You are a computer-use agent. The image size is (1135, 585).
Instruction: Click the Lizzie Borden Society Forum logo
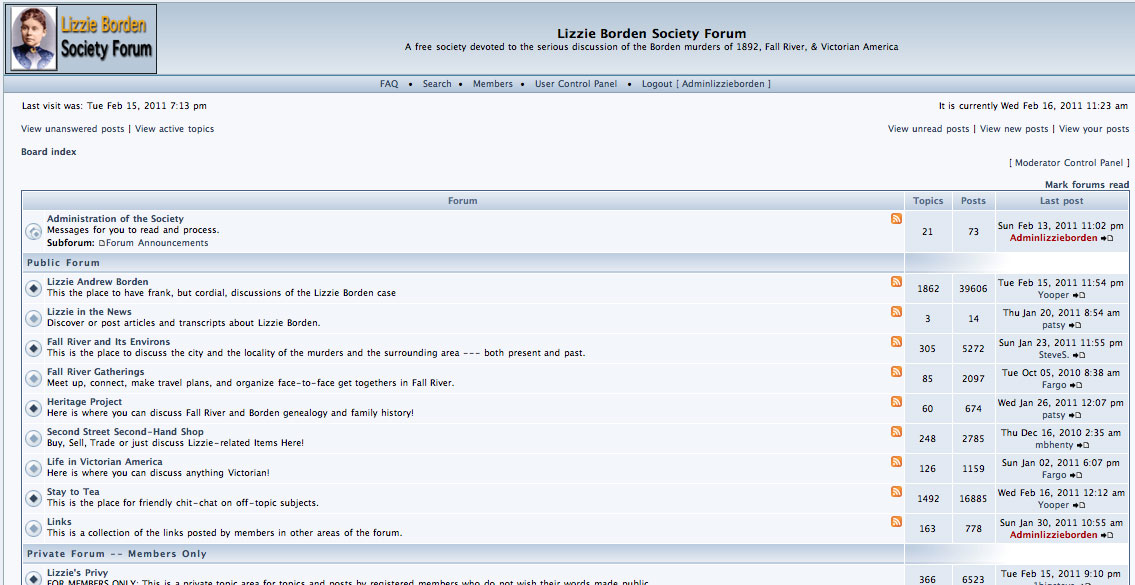[x=81, y=38]
